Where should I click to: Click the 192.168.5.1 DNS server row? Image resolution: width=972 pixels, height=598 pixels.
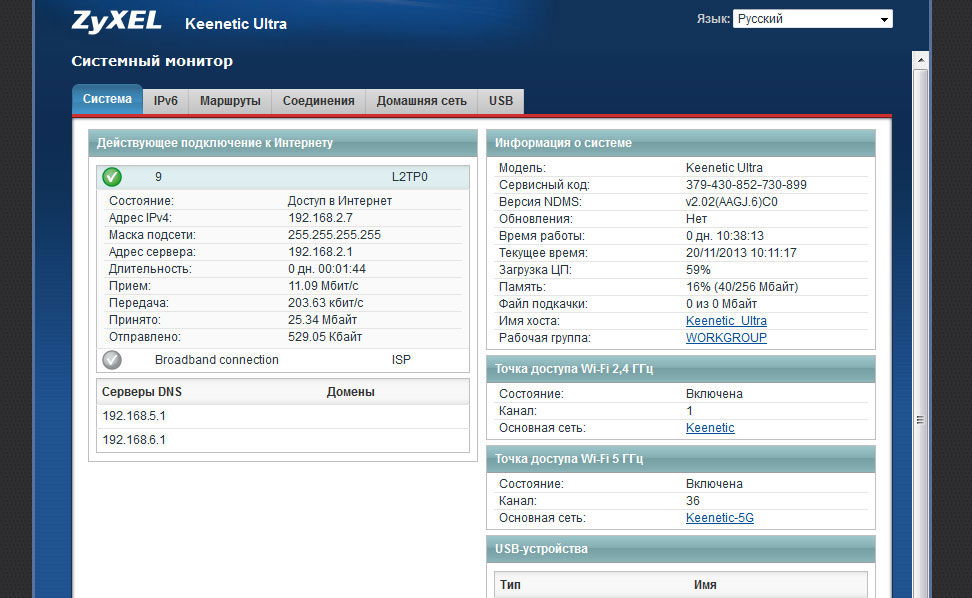click(283, 416)
